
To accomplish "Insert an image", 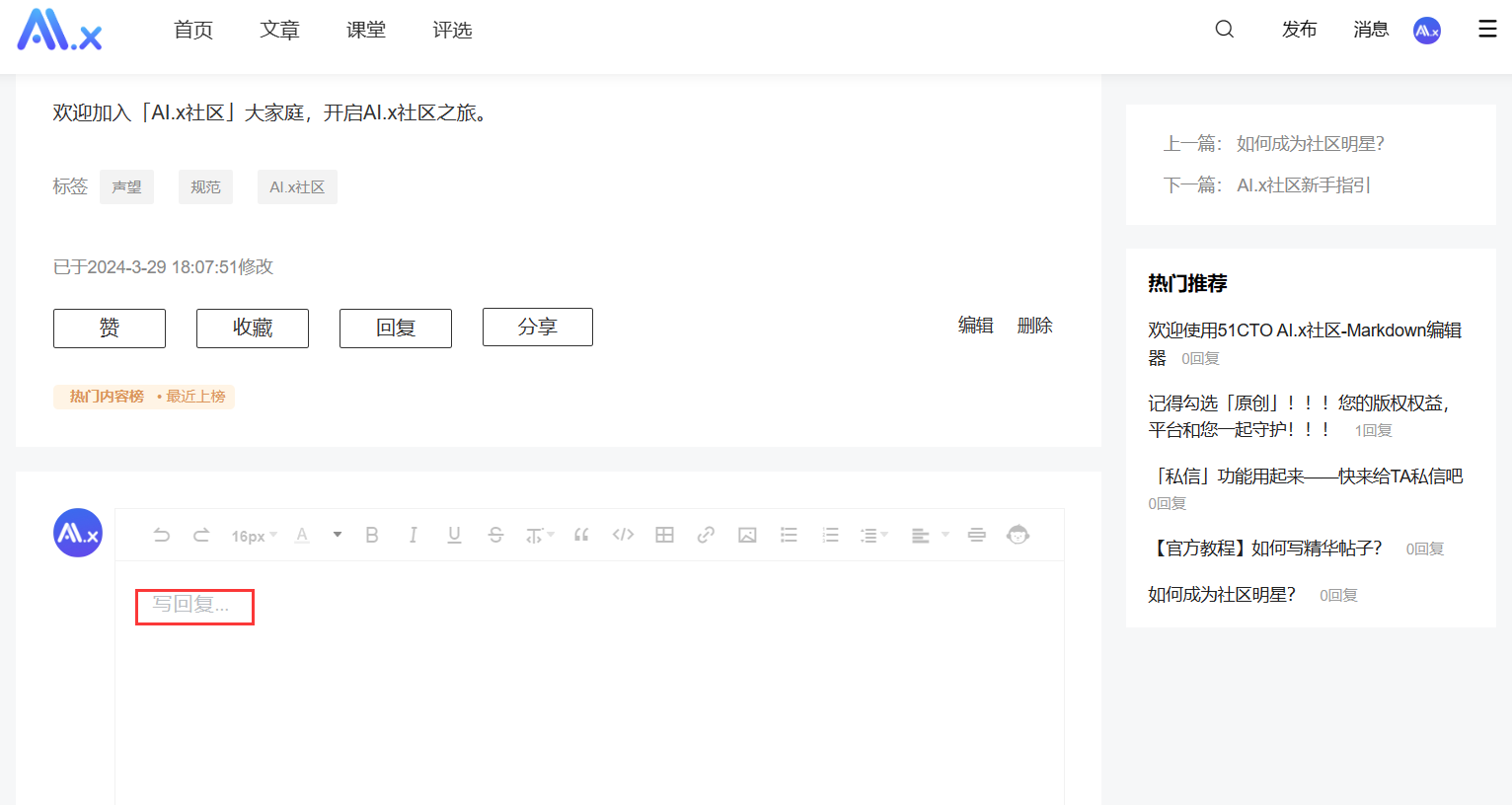I will (747, 535).
